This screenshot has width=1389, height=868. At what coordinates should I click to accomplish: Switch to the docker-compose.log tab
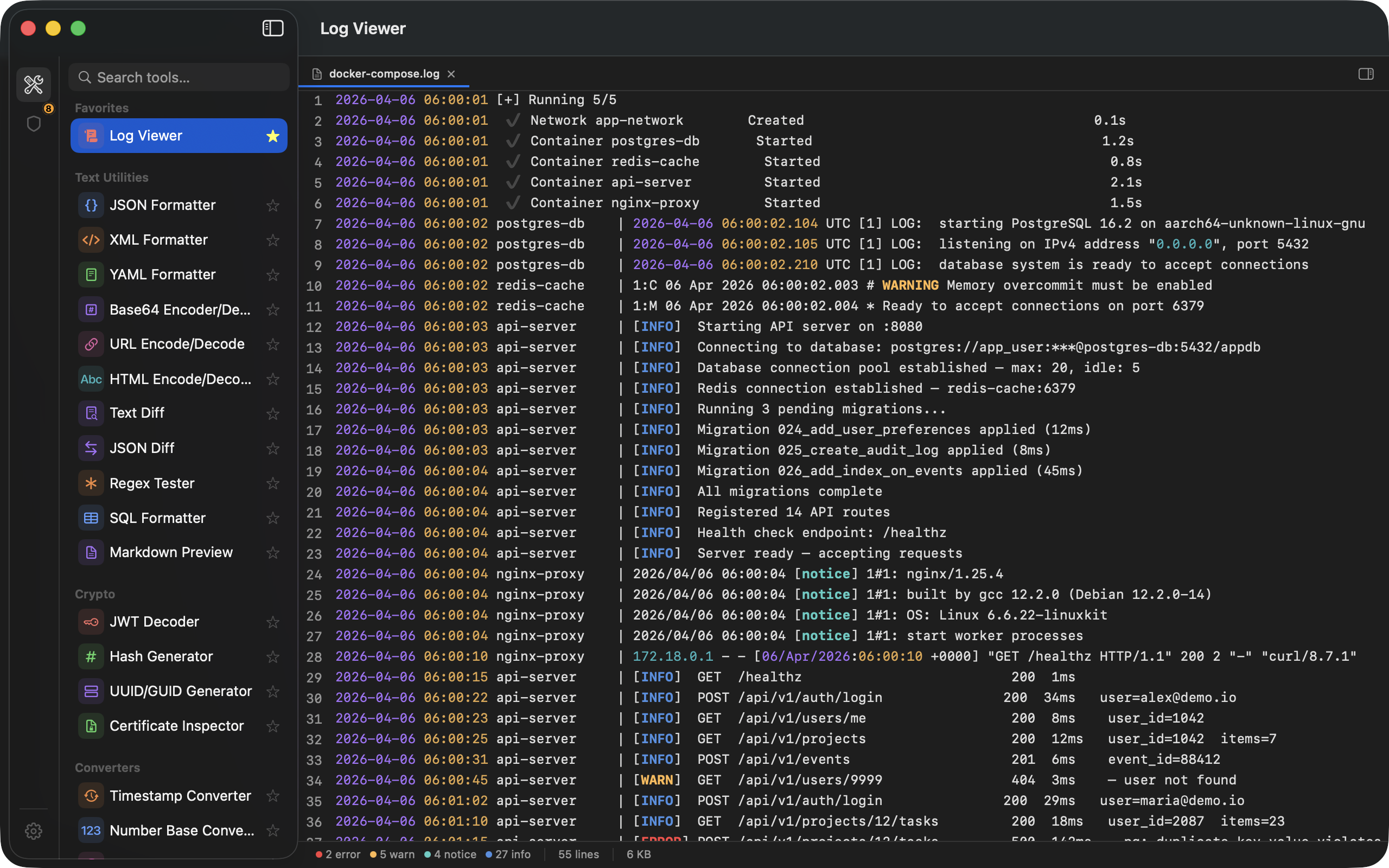pos(384,73)
